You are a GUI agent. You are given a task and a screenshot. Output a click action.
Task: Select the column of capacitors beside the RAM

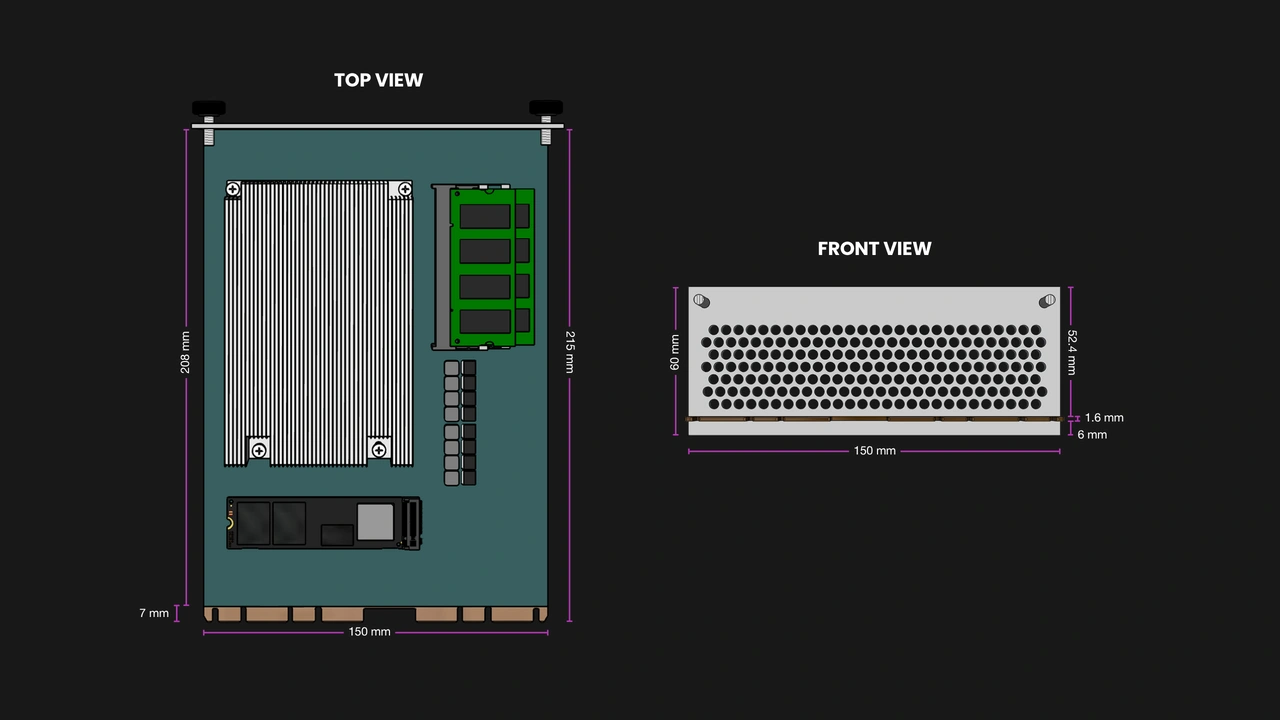pos(458,420)
